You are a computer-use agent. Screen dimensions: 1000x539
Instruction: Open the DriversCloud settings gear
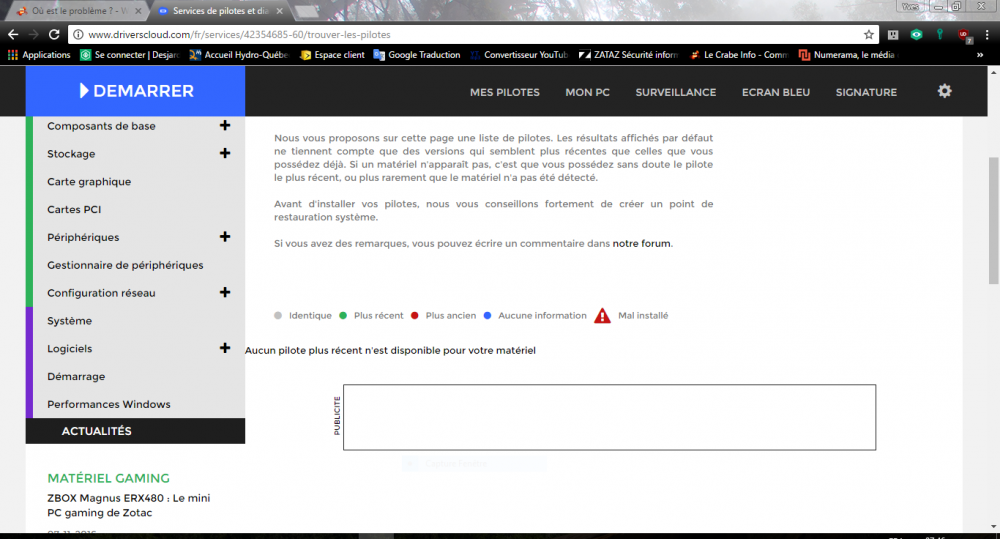(945, 91)
